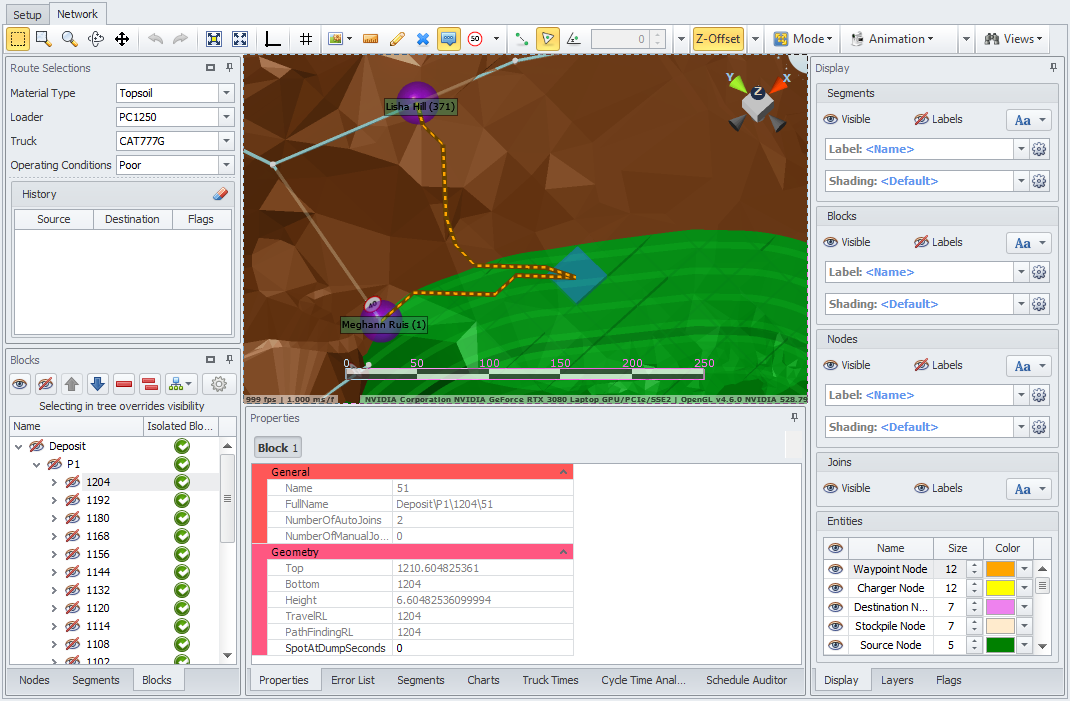The width and height of the screenshot is (1070, 701).
Task: Click the speed limit 50 sign icon
Action: [x=475, y=39]
